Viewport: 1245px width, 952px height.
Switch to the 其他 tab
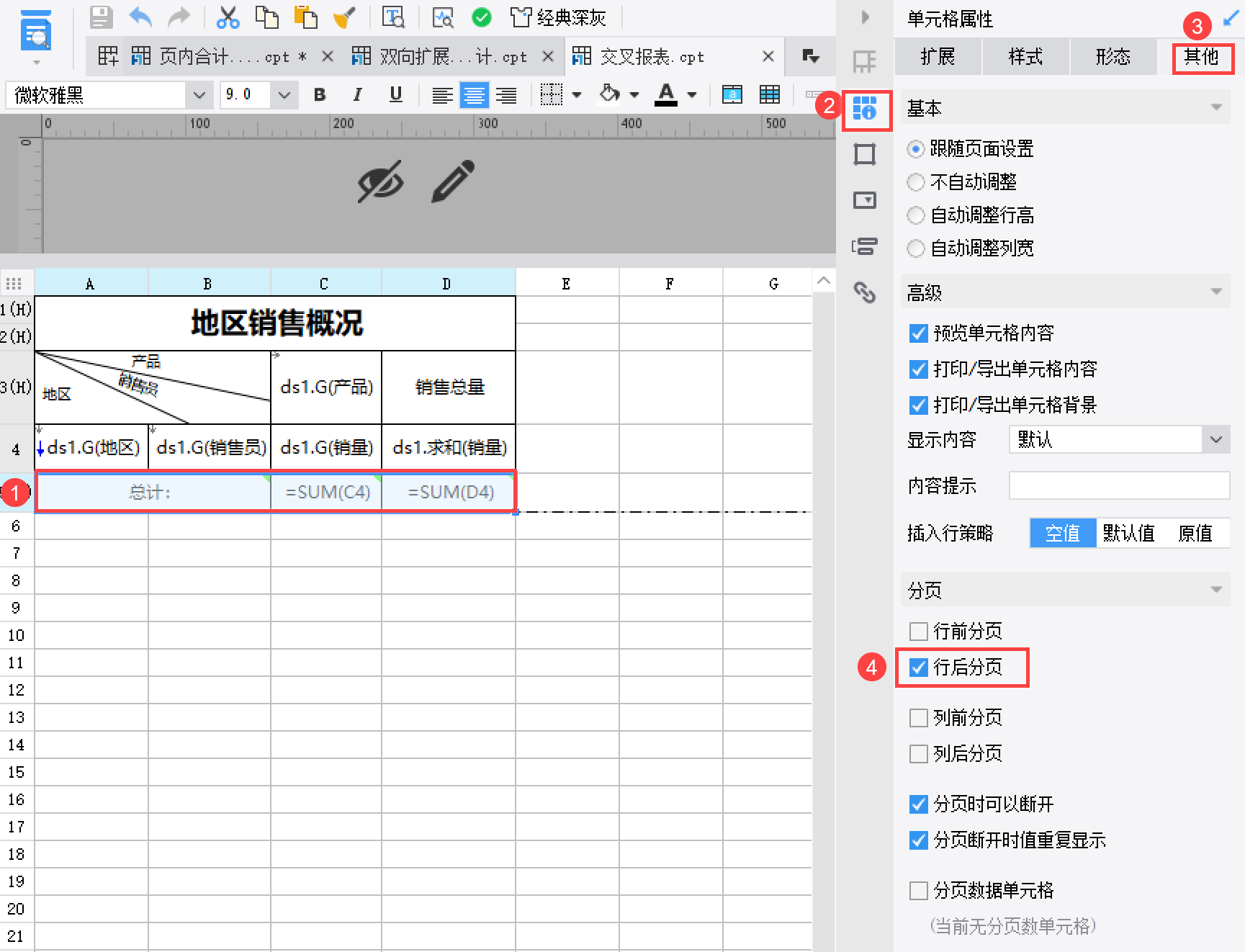click(1202, 57)
